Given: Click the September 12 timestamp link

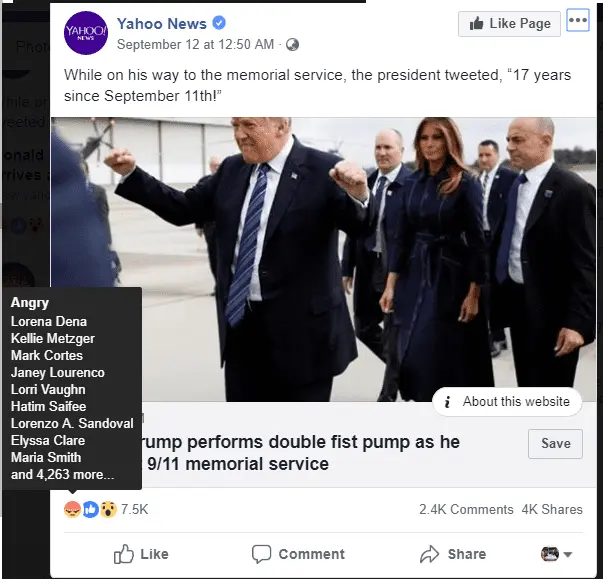Looking at the screenshot, I should [196, 45].
